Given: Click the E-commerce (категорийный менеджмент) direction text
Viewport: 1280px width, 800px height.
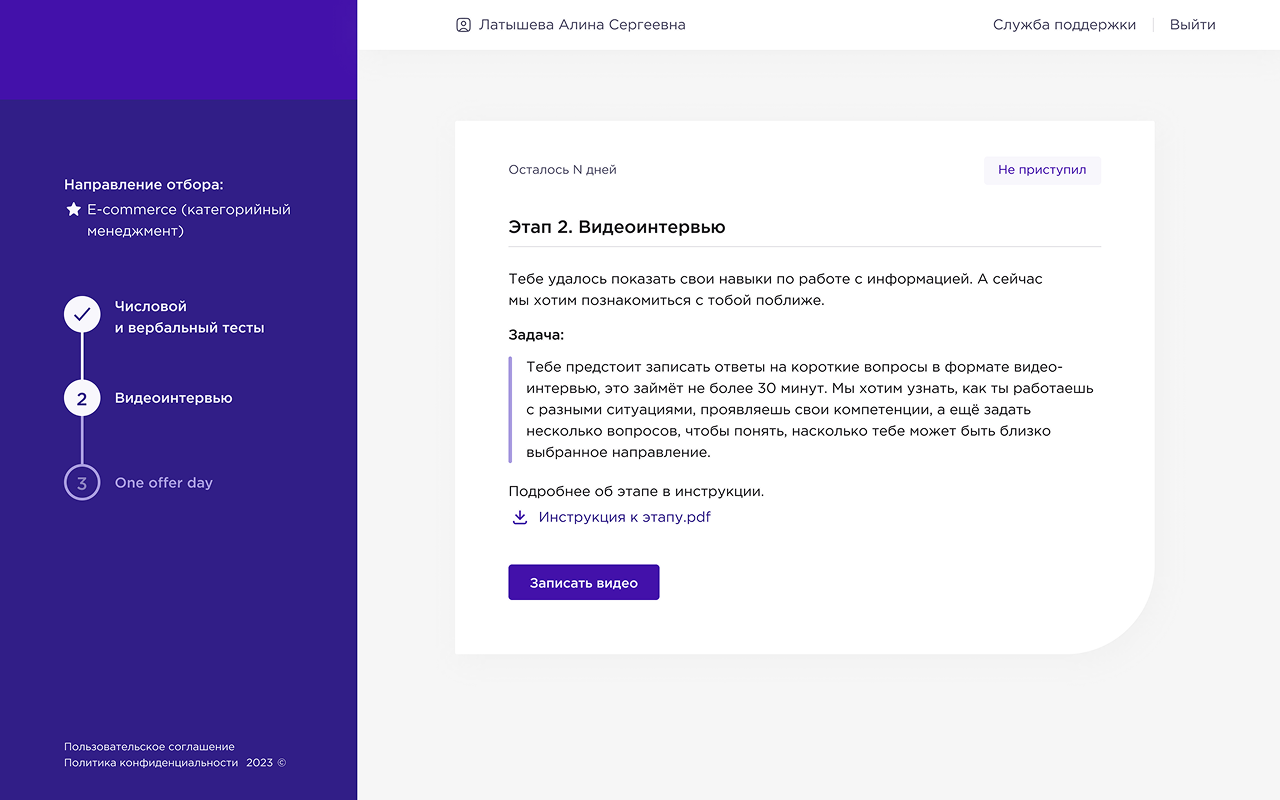Looking at the screenshot, I should (x=188, y=220).
